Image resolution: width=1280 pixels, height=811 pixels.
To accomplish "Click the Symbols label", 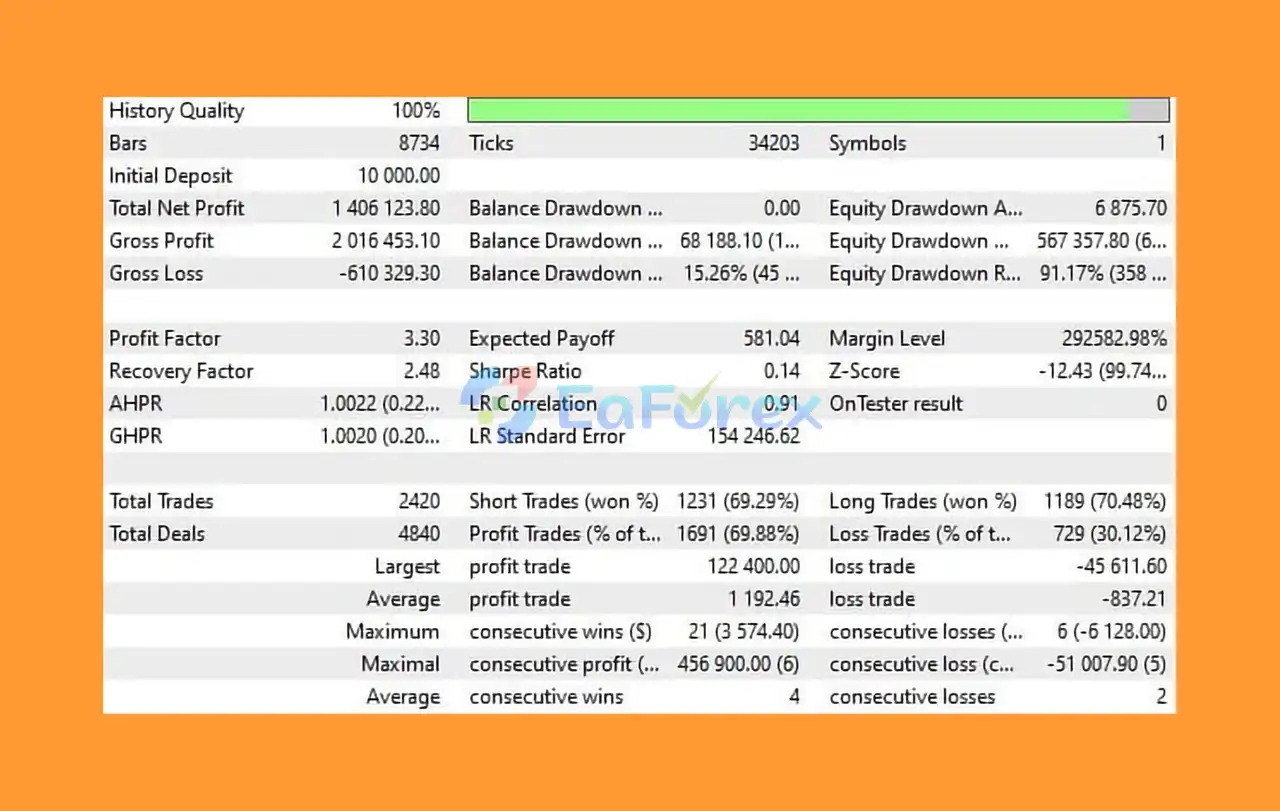I will 867,143.
